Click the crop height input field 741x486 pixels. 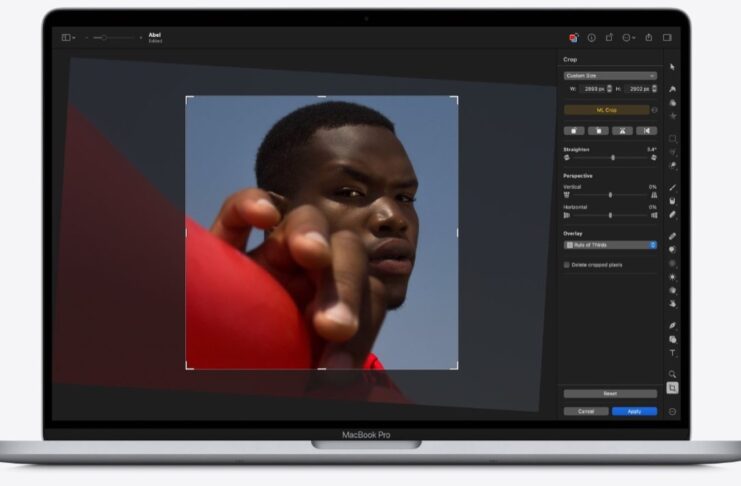tap(638, 88)
